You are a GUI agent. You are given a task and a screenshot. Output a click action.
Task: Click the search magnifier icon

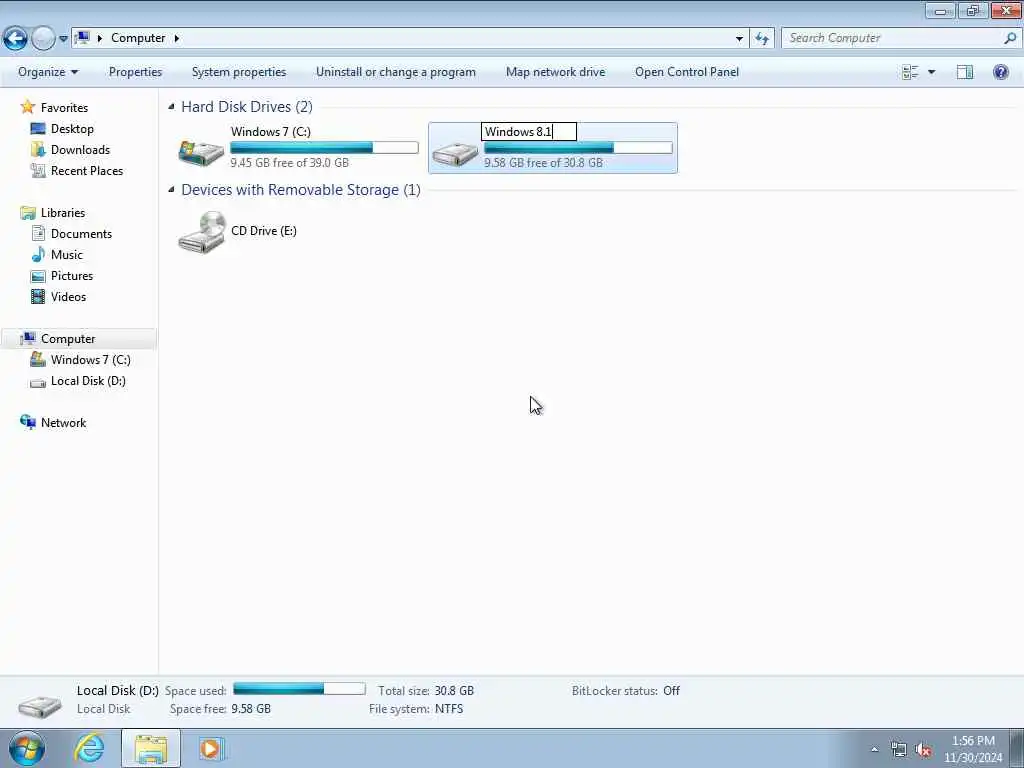(x=1010, y=38)
